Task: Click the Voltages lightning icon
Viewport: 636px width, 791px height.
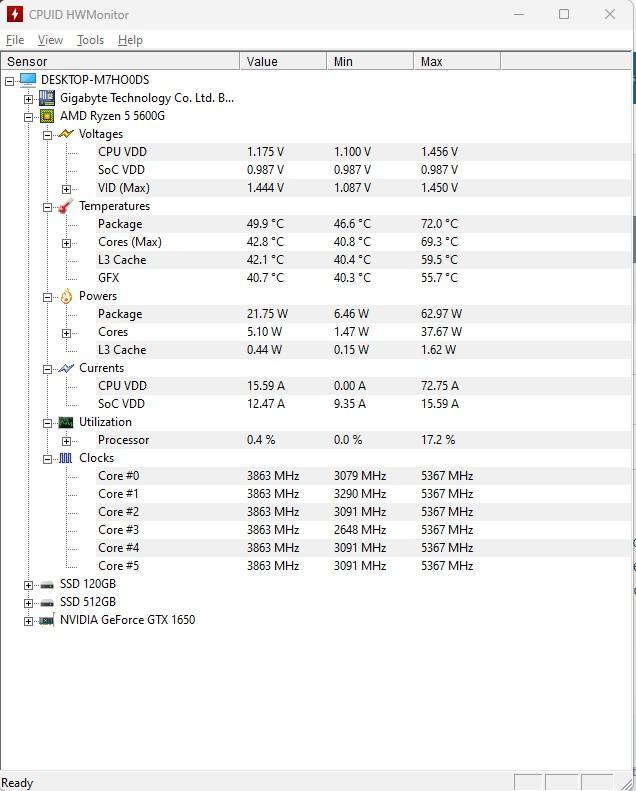Action: point(66,134)
